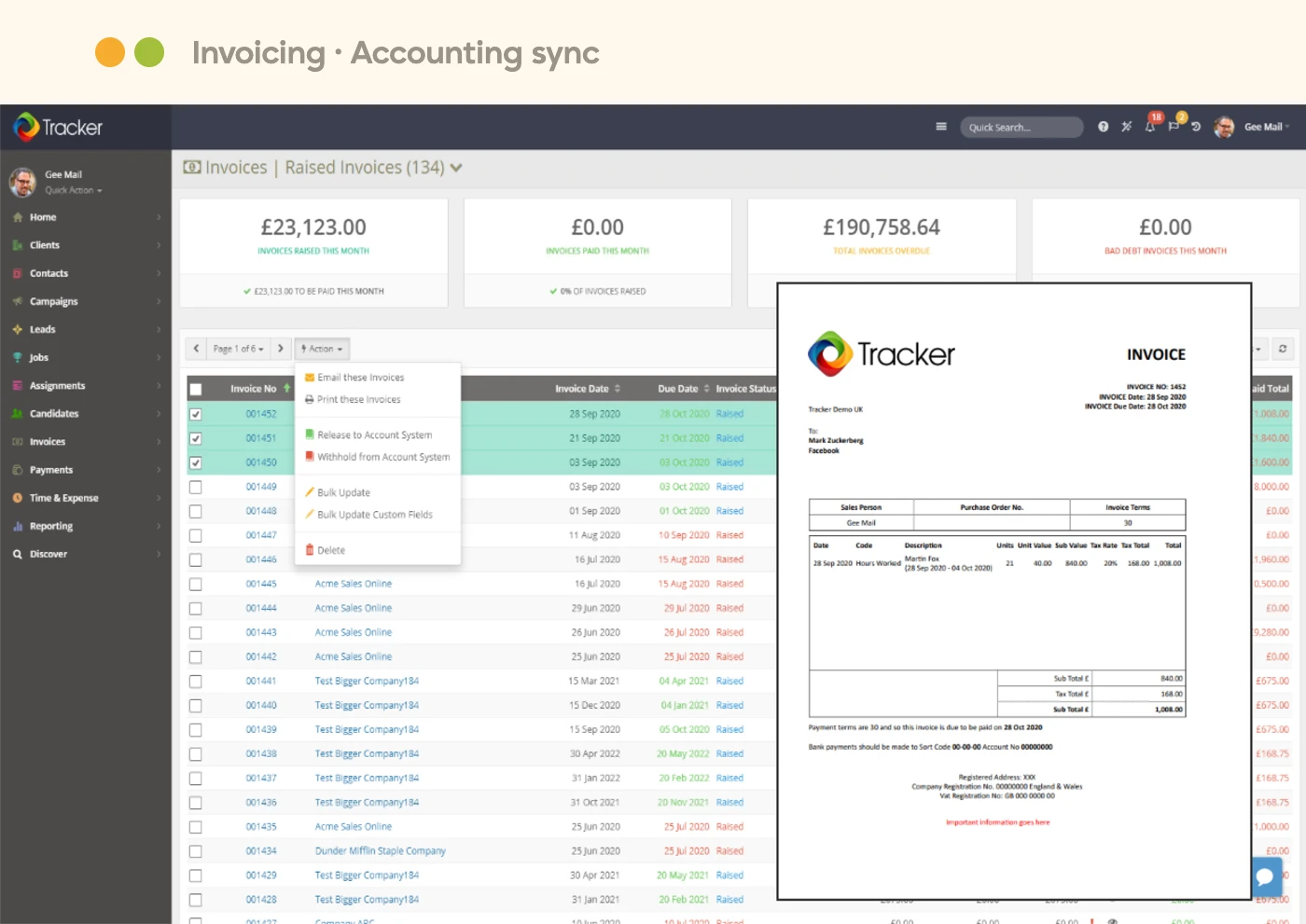Choose Email these Invoices
The width and height of the screenshot is (1306, 924).
click(x=361, y=378)
